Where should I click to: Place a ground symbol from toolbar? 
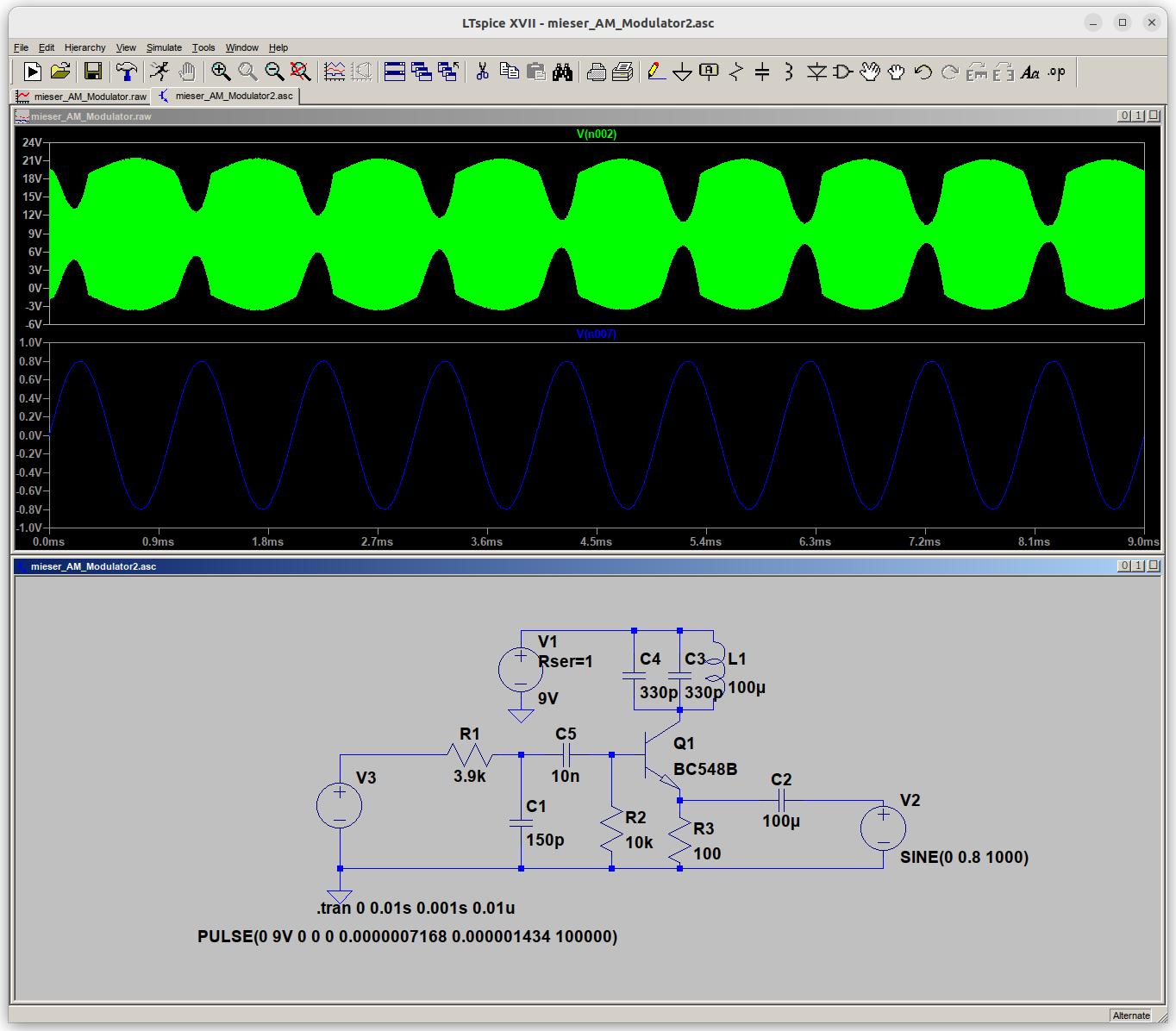pos(682,72)
